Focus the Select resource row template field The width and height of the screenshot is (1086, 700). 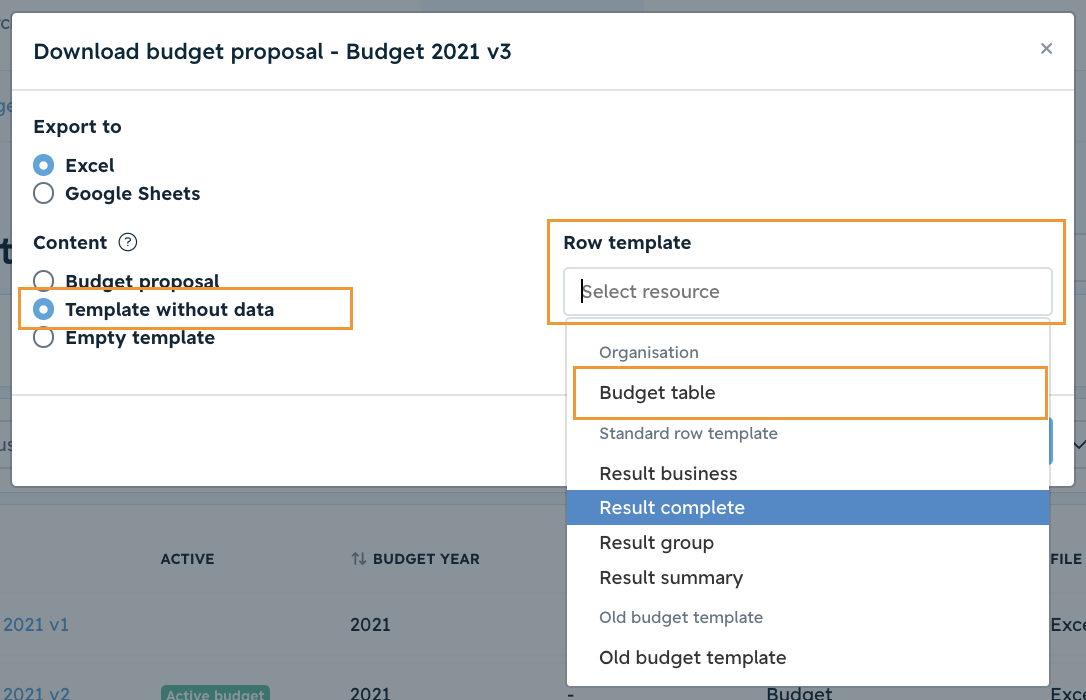[808, 291]
